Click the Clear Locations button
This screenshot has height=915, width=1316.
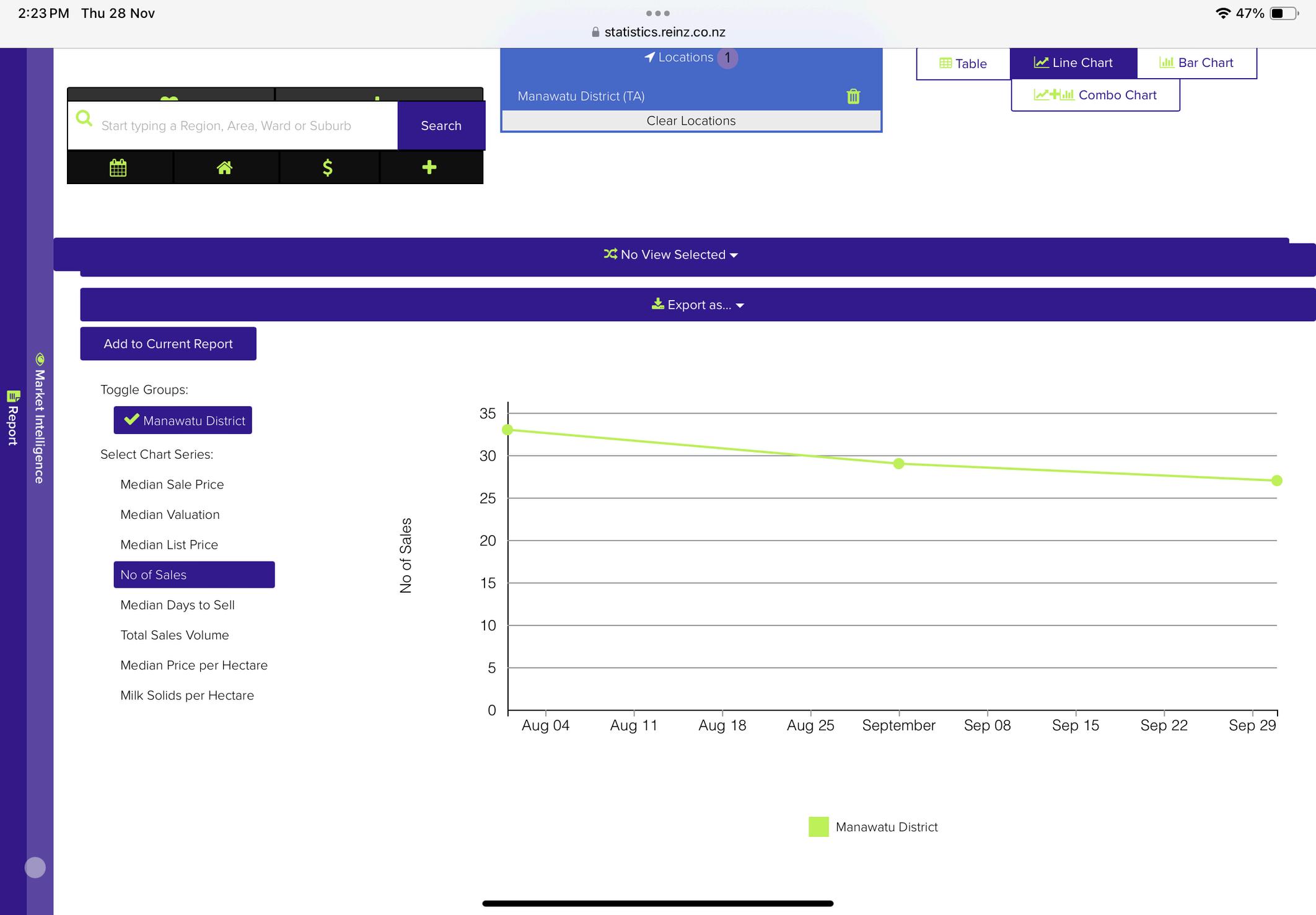[691, 121]
